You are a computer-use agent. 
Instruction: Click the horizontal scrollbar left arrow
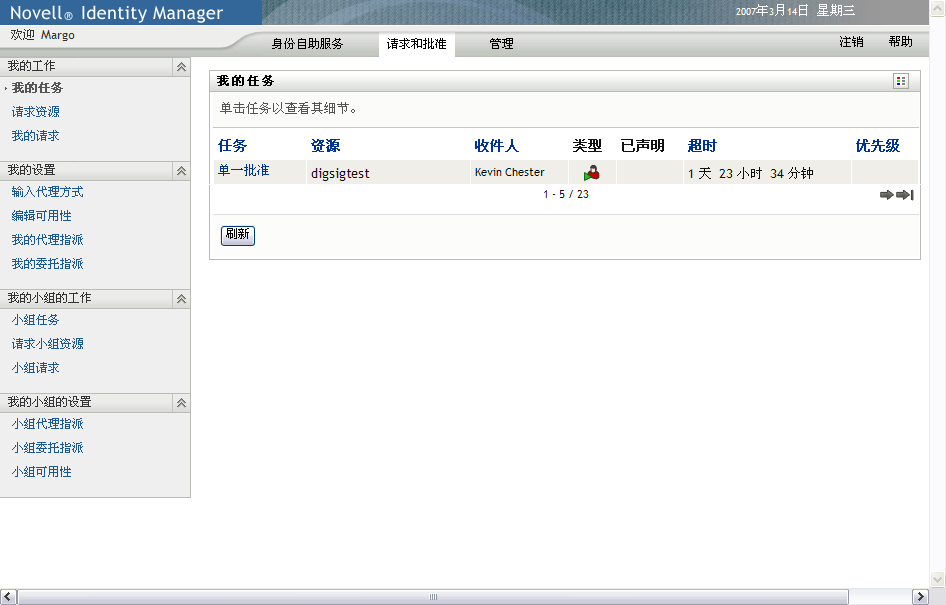(x=8, y=597)
